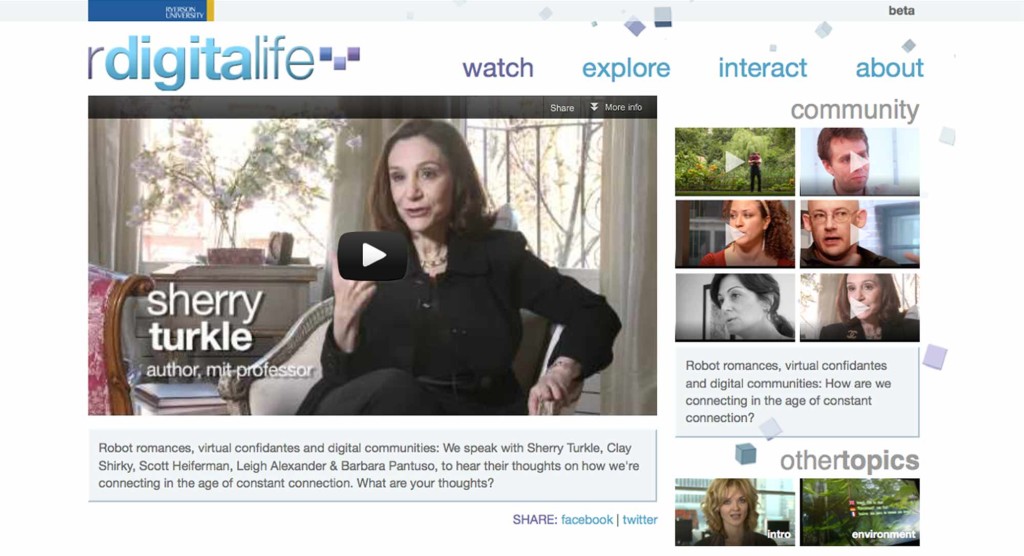Select the black-and-white woman video thumbnail
Viewport: 1024px width, 556px height.
pyautogui.click(x=735, y=307)
